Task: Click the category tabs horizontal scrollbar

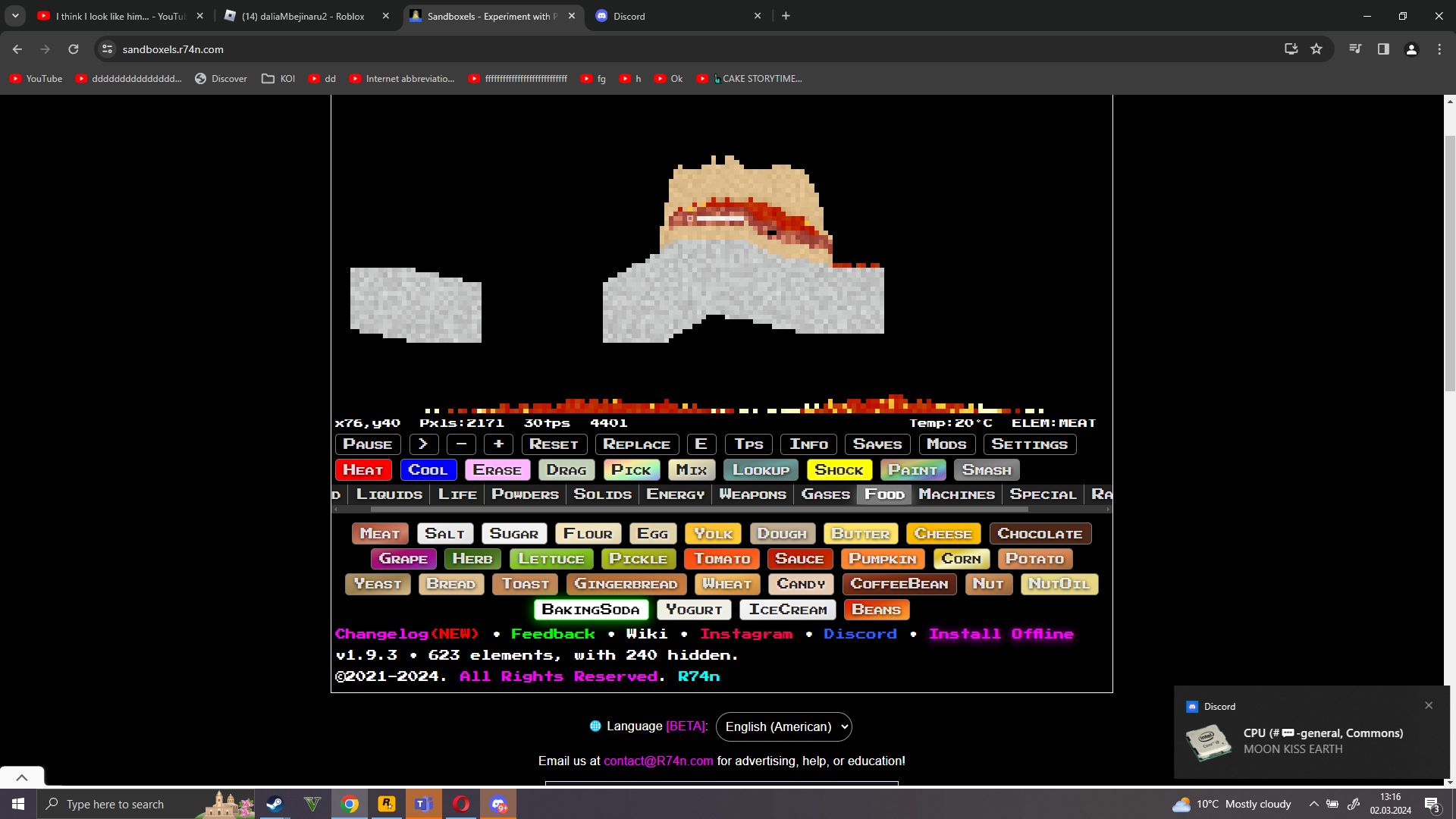Action: point(698,510)
